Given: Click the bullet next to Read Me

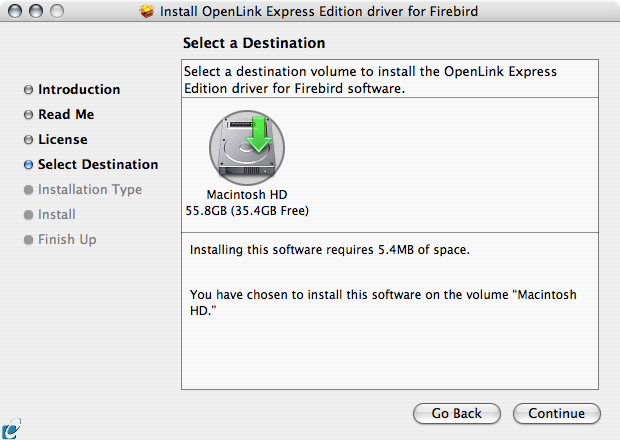Looking at the screenshot, I should coord(28,115).
